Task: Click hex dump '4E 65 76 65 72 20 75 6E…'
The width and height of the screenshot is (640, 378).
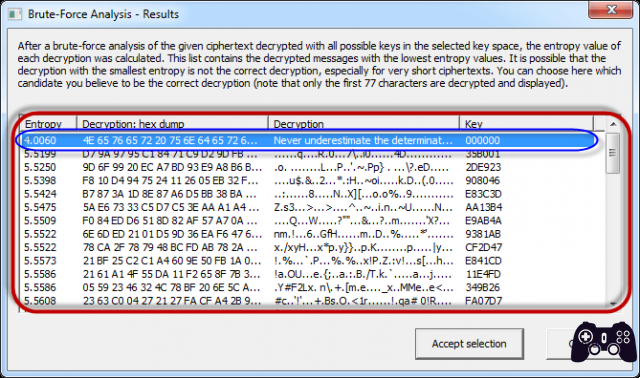Action: (170, 140)
